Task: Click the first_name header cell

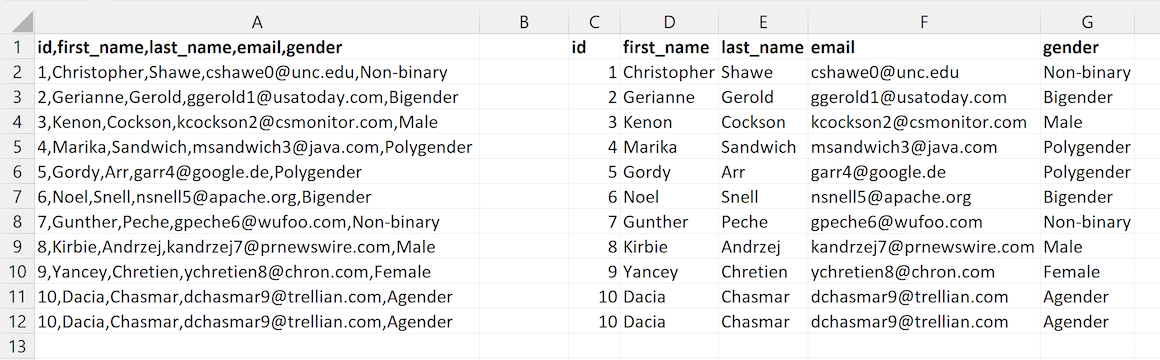Action: 669,47
